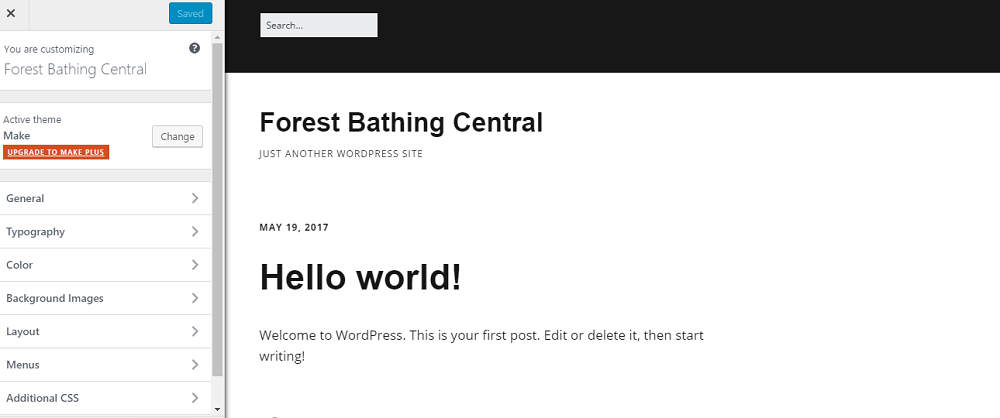
Task: Click the May 19, 2017 post date
Action: (294, 227)
